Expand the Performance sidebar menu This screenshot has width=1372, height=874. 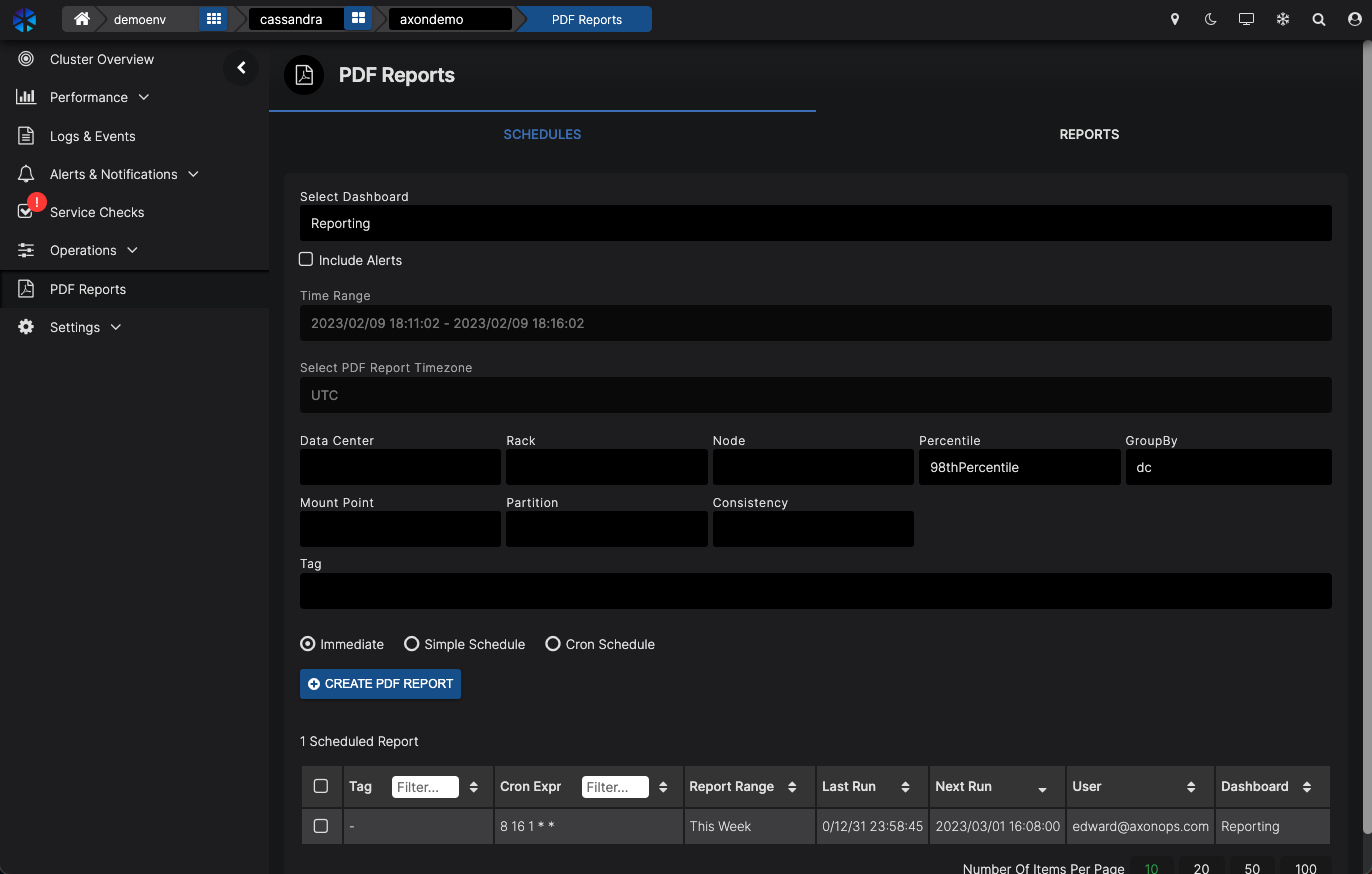point(89,97)
